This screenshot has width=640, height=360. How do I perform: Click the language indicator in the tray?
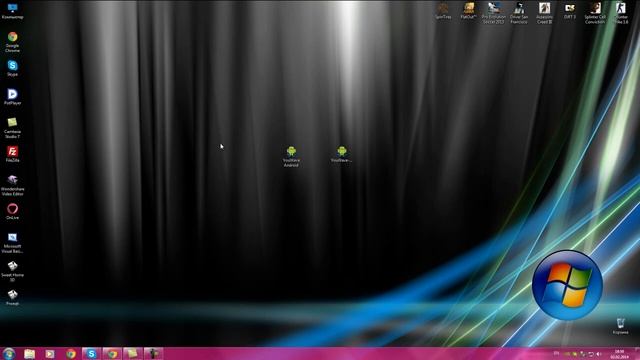pos(556,354)
